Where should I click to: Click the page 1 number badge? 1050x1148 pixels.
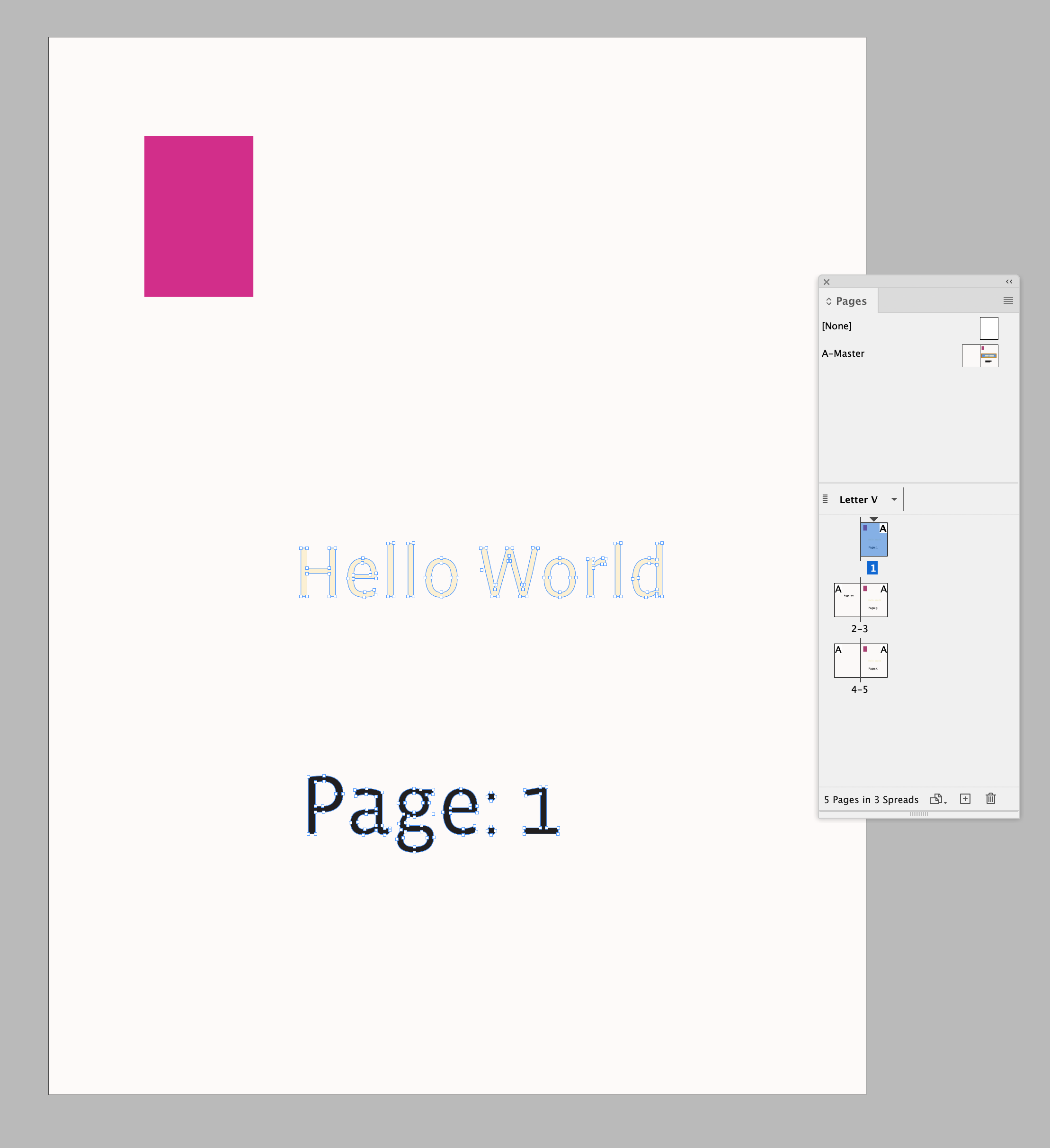(872, 567)
